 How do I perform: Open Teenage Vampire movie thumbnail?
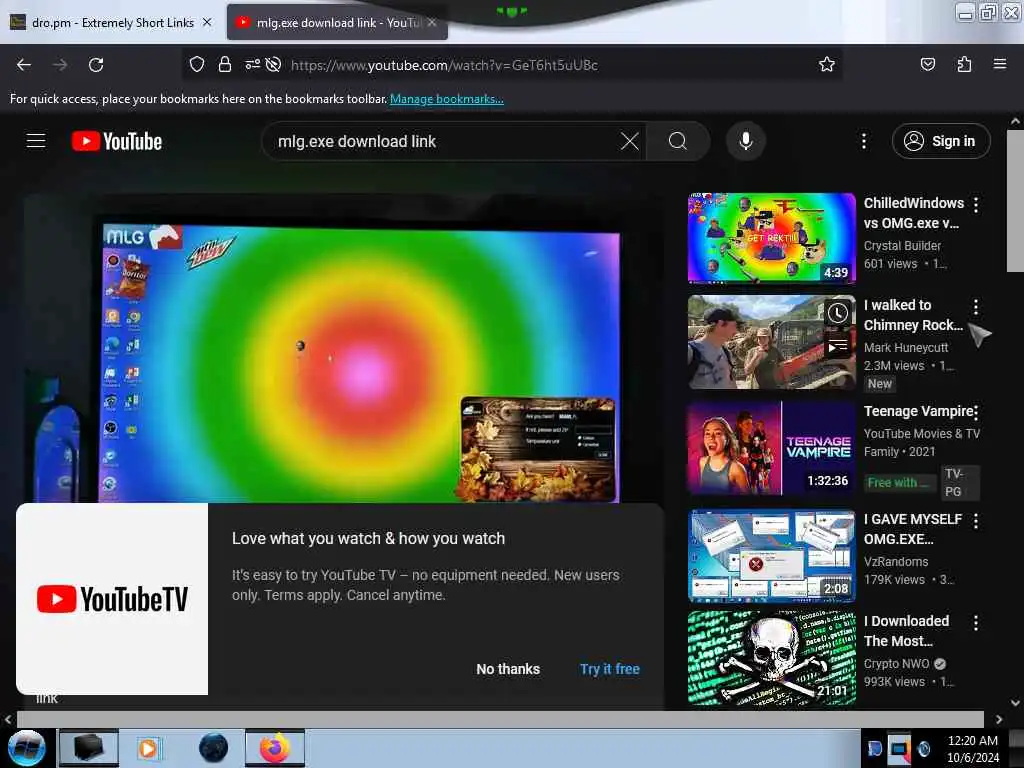point(771,448)
